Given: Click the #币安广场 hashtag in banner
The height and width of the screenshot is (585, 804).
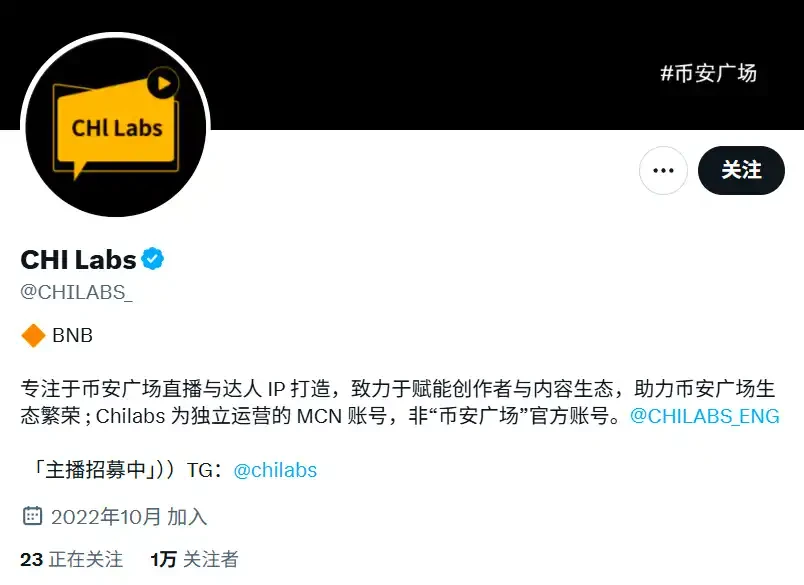Looking at the screenshot, I should 708,73.
